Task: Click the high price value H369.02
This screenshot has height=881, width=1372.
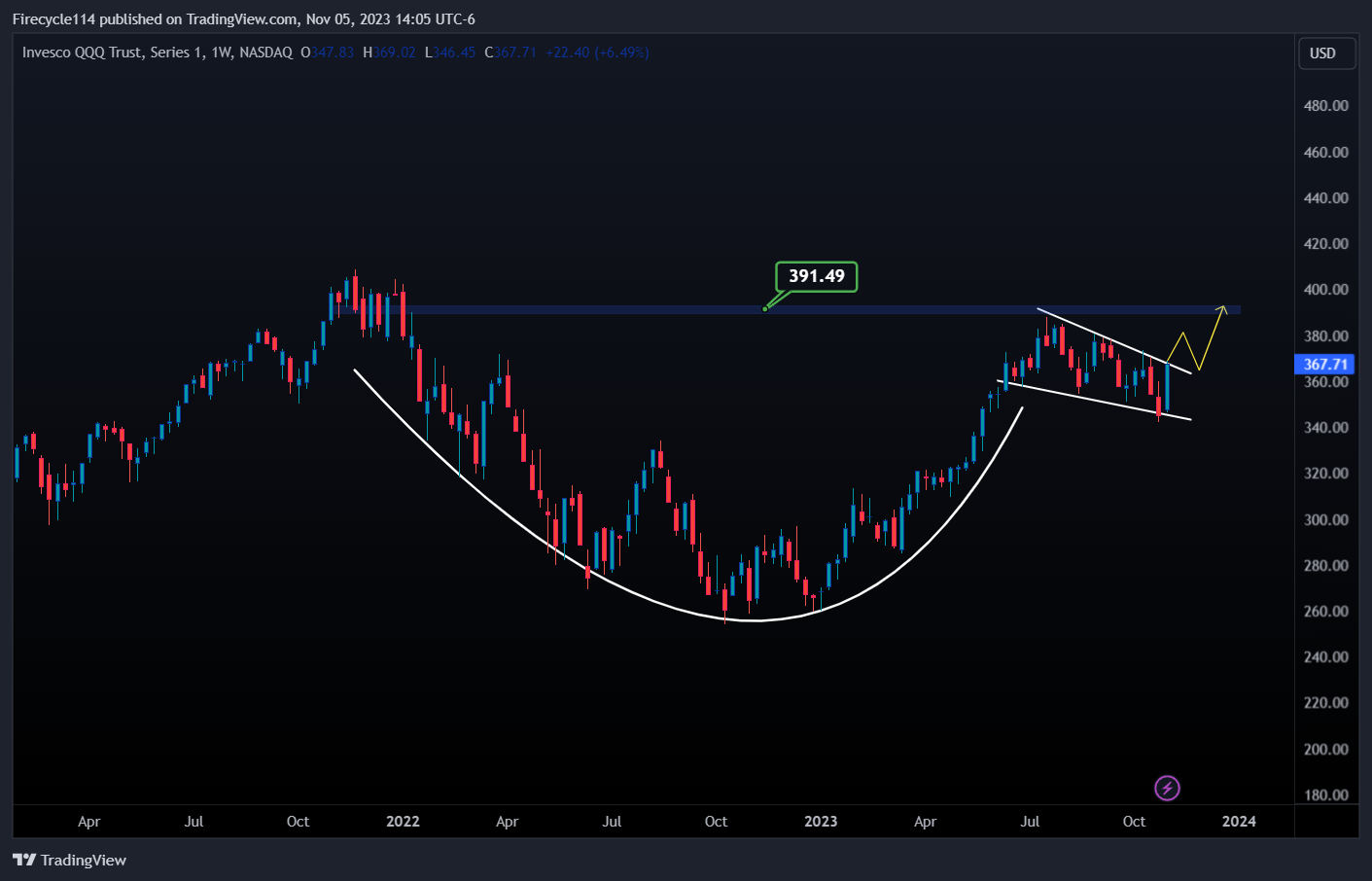Action: (x=389, y=53)
